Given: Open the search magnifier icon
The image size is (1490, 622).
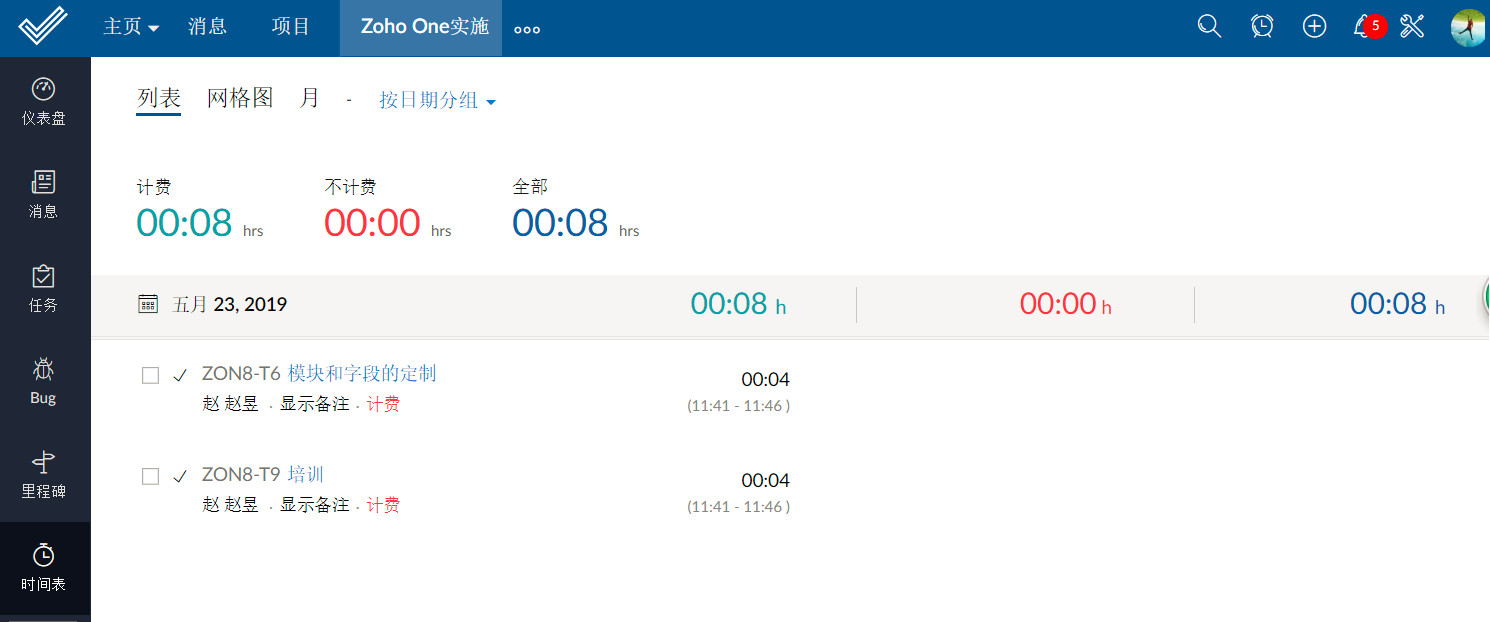Looking at the screenshot, I should click(x=1209, y=27).
